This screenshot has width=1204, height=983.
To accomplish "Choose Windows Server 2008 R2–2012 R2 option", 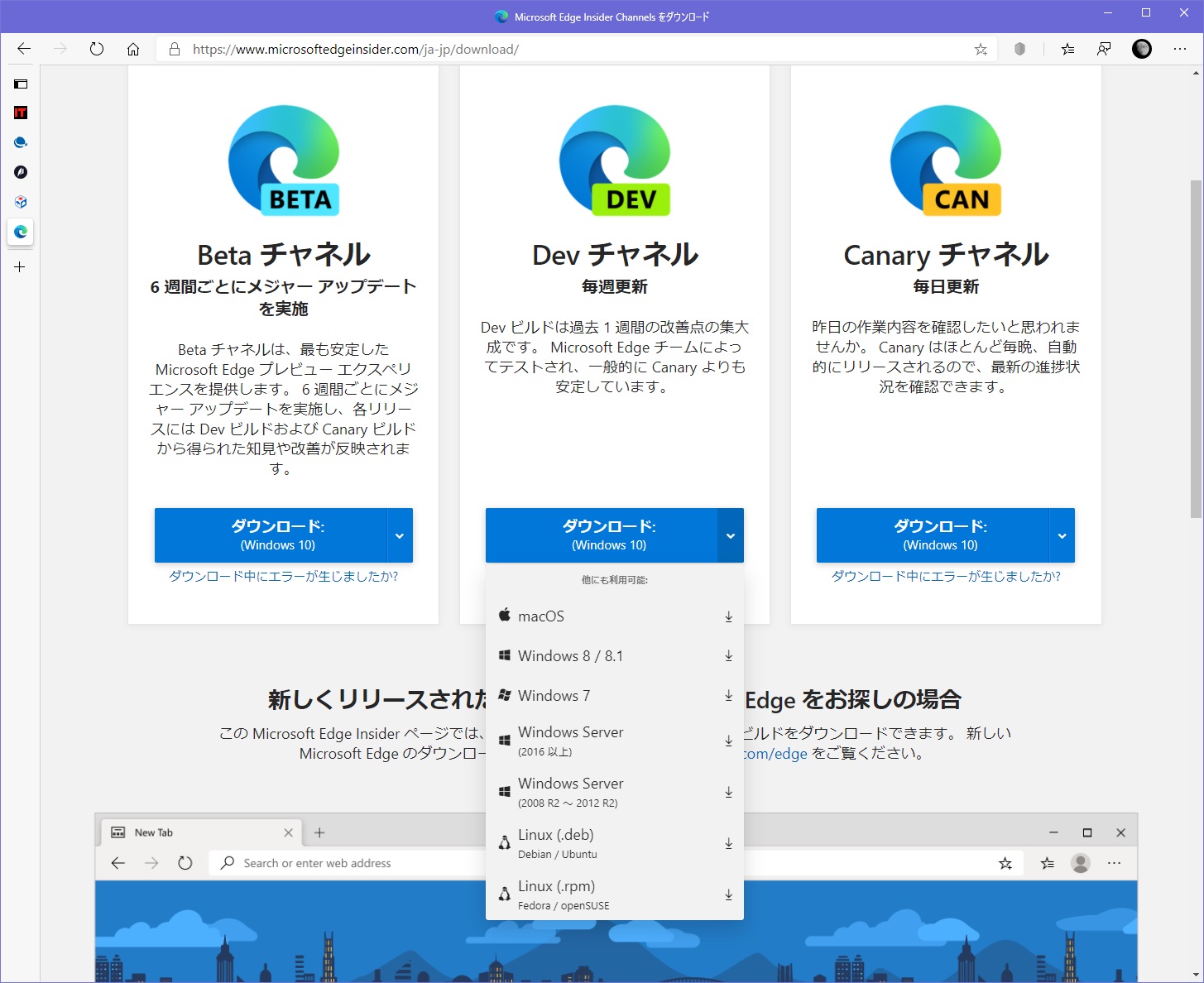I will click(615, 792).
